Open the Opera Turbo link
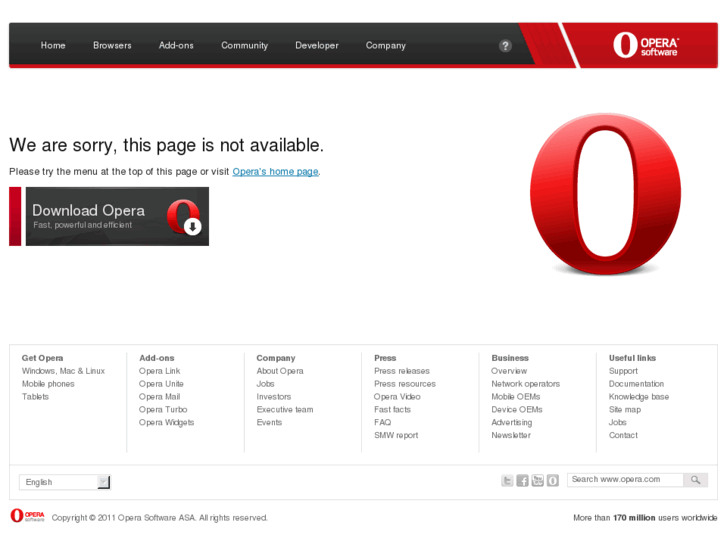The height and width of the screenshot is (545, 727). (163, 410)
